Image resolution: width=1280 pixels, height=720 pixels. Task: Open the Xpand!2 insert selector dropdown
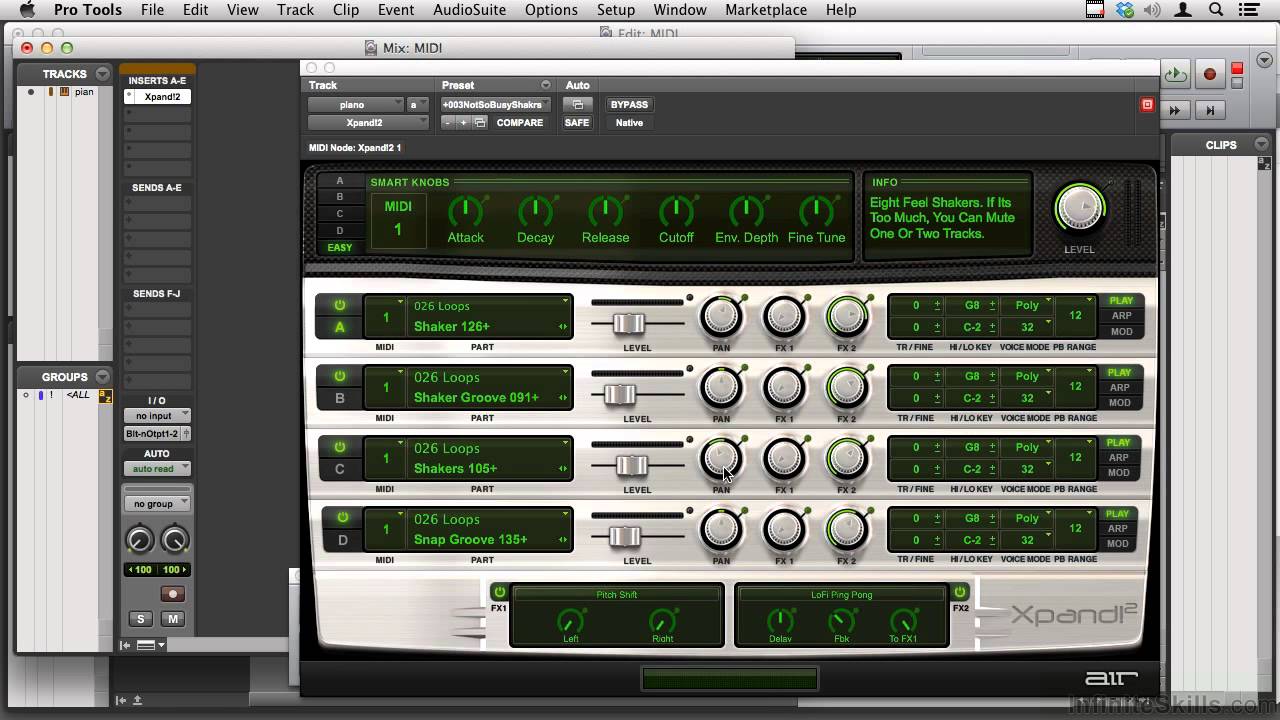[x=367, y=123]
